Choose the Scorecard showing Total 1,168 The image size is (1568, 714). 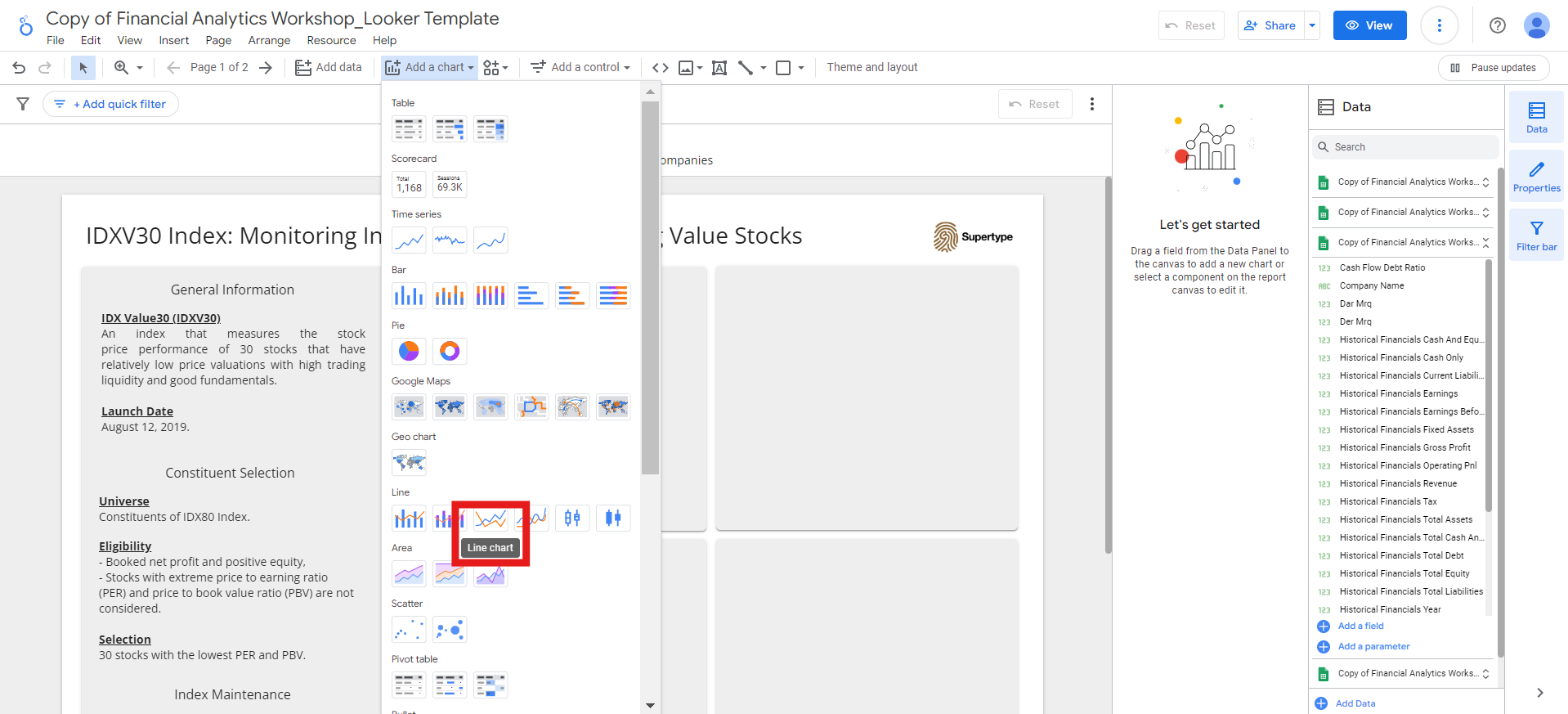tap(409, 185)
